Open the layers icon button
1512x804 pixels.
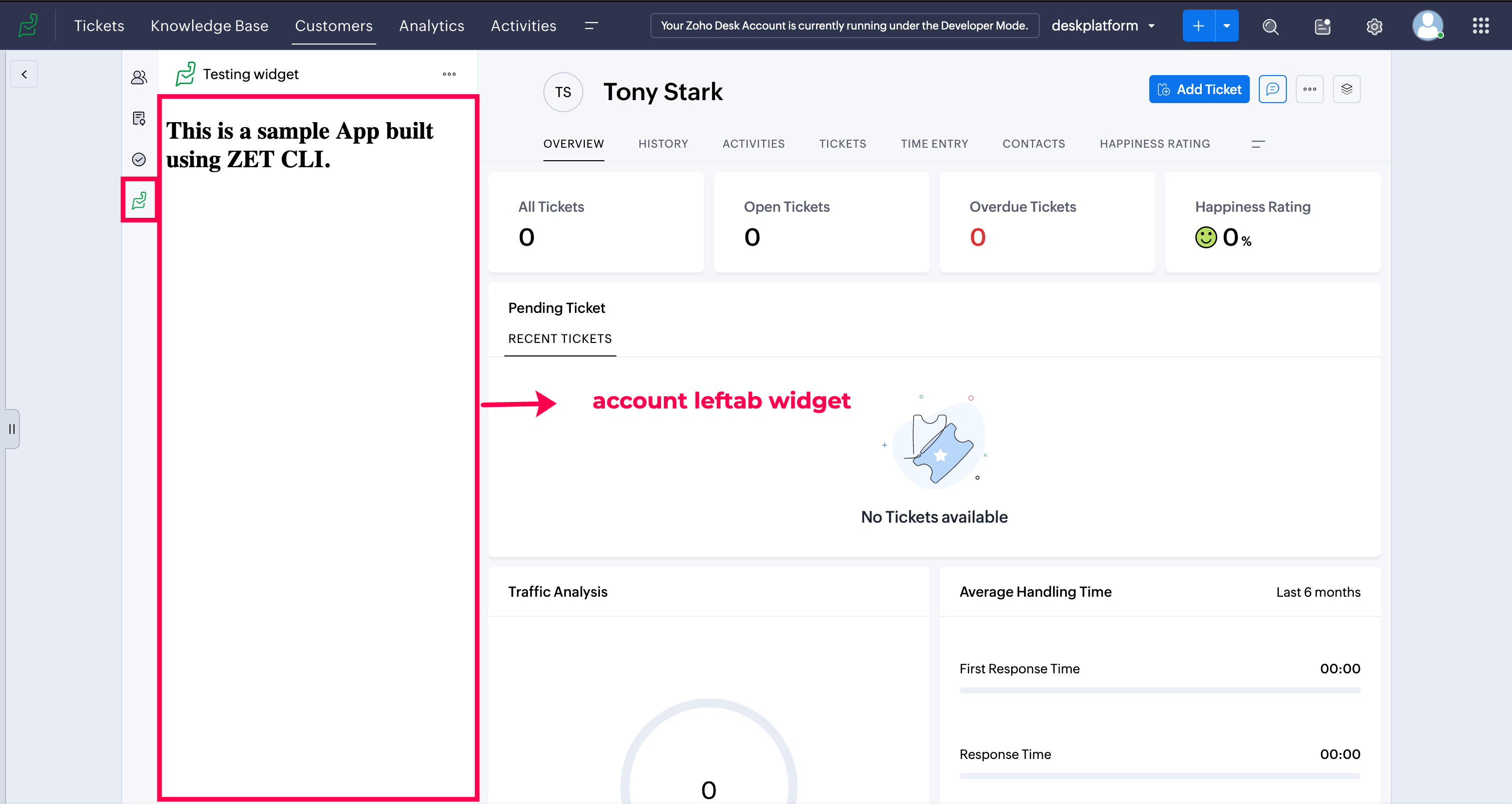point(1346,89)
